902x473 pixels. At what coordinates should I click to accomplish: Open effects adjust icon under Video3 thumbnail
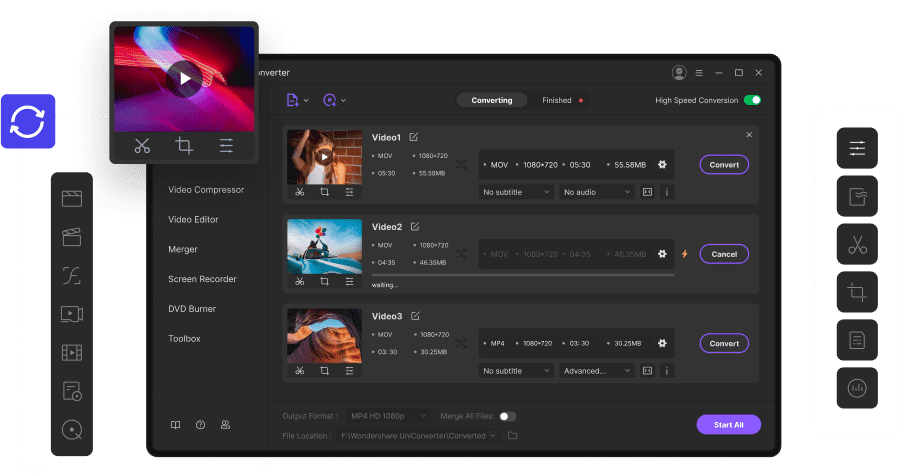coord(349,371)
